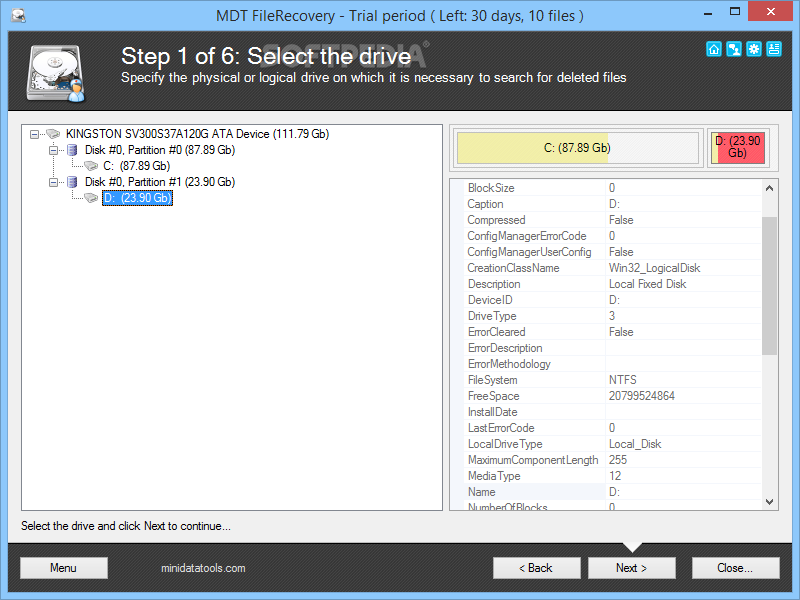Screen dimensions: 800x600
Task: Select the C: (87.89 Gb) volume
Action: point(137,166)
